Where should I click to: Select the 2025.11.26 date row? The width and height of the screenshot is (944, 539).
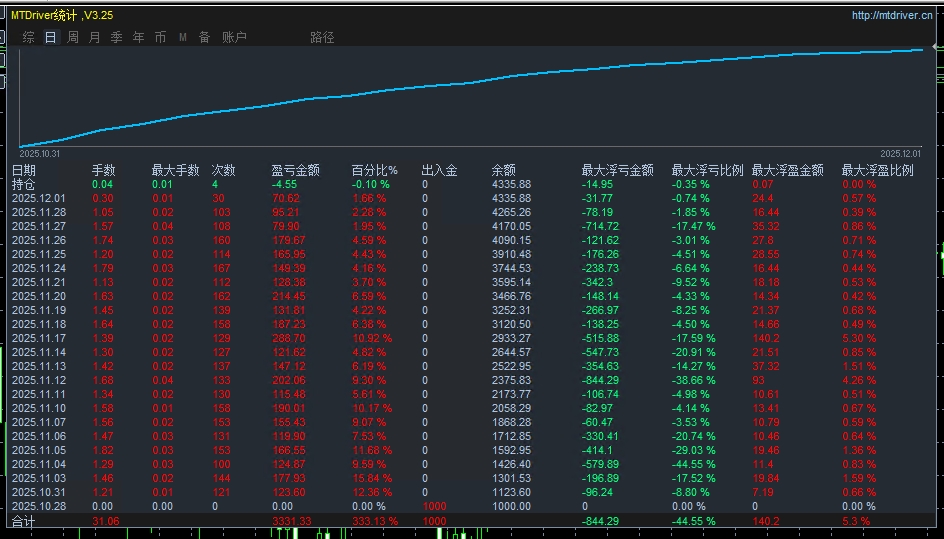[x=39, y=240]
